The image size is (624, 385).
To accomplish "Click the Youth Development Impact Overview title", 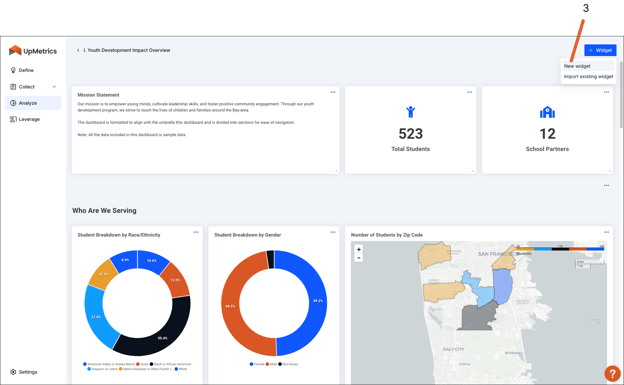I will coord(127,50).
